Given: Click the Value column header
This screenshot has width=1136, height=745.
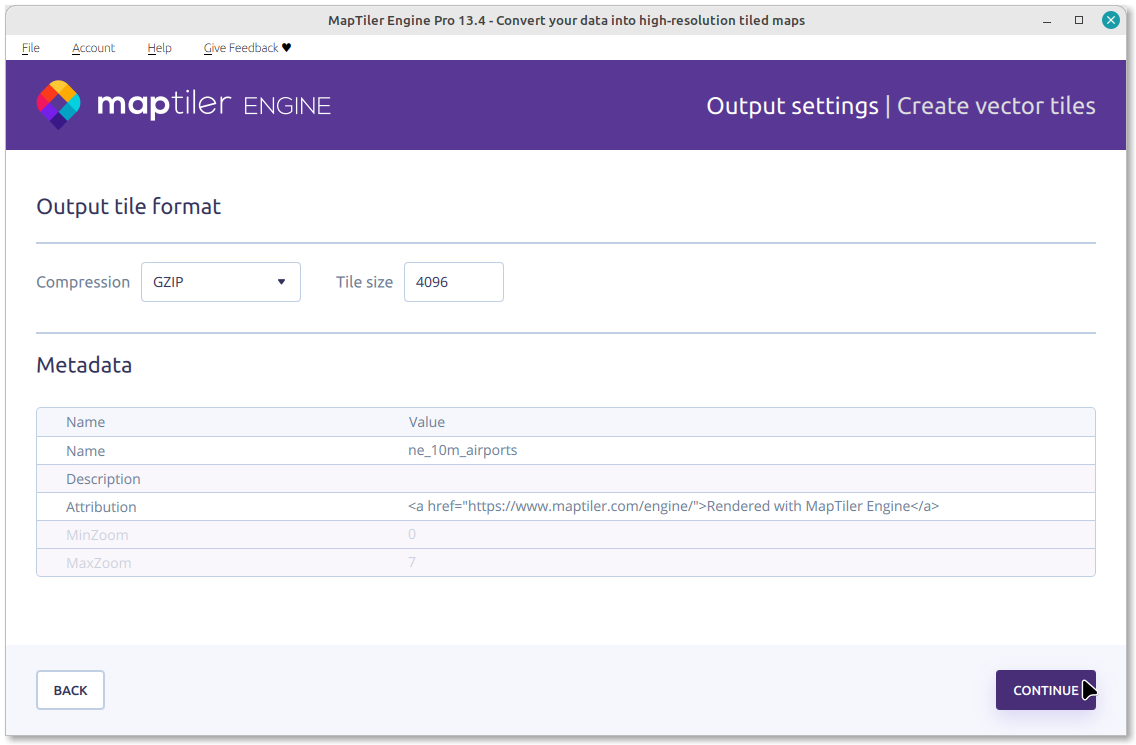Looking at the screenshot, I should (427, 422).
